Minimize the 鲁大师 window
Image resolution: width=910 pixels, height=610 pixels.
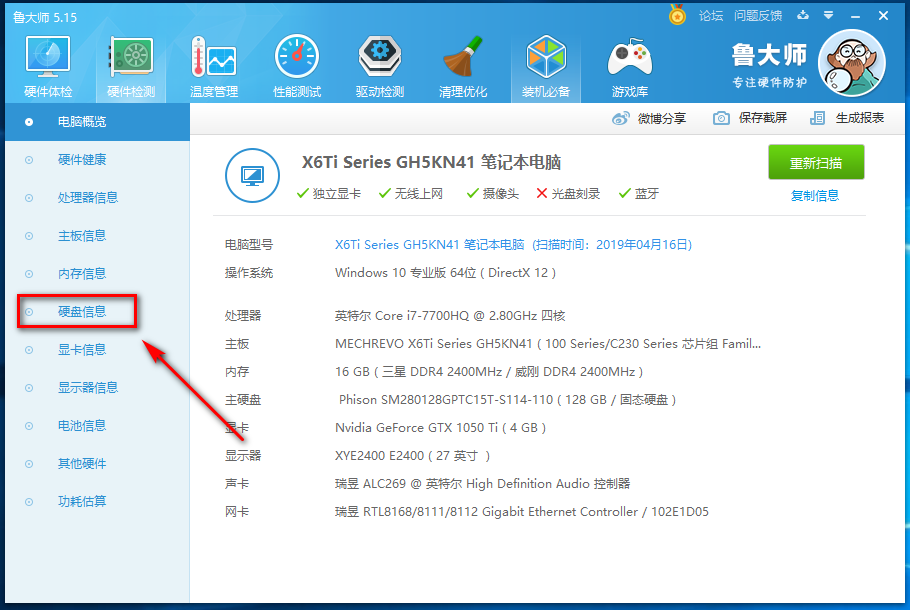pos(855,16)
